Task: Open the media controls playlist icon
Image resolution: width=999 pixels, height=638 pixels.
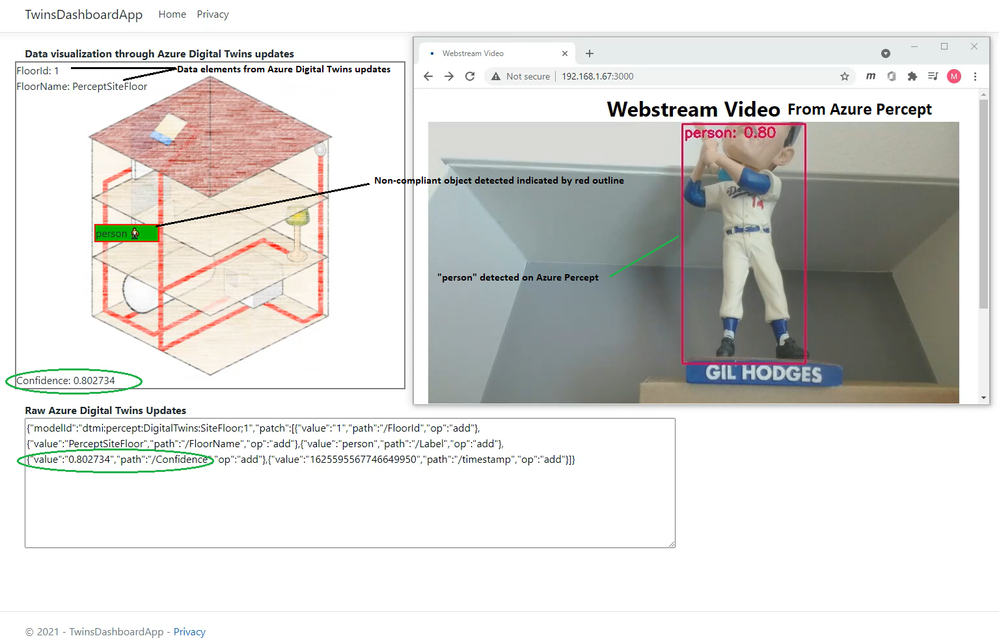Action: click(x=933, y=76)
